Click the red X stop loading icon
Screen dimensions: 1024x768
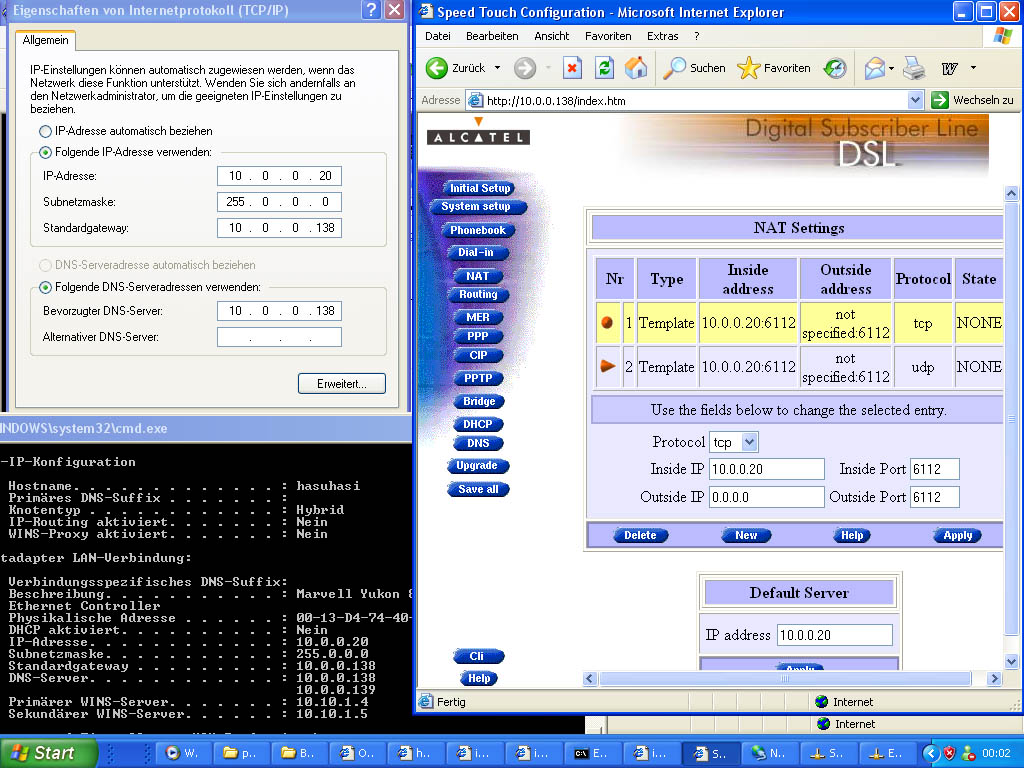tap(572, 68)
